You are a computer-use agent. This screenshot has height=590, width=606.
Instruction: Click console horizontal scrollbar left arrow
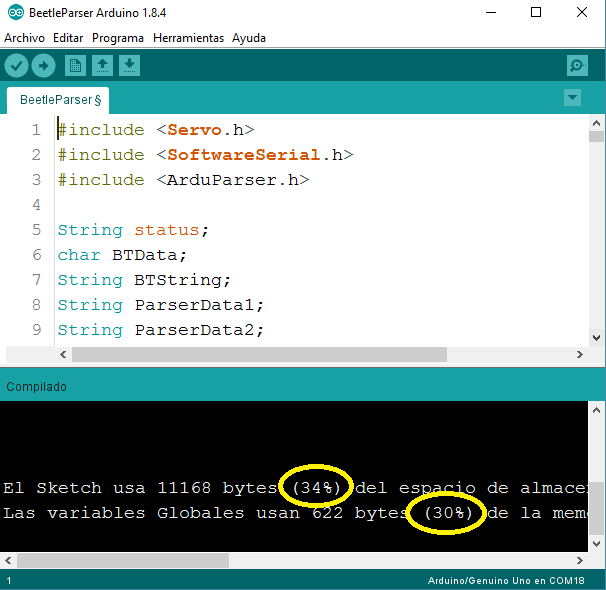click(x=8, y=560)
